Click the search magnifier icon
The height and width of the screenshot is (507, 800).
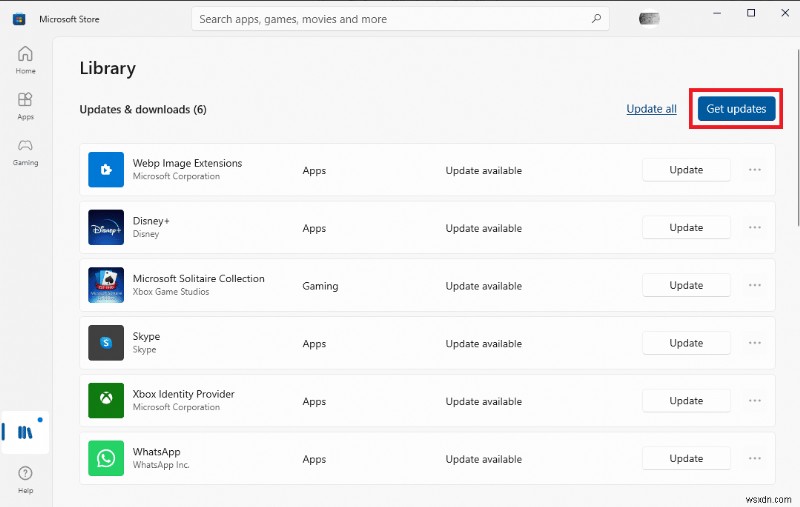click(597, 18)
